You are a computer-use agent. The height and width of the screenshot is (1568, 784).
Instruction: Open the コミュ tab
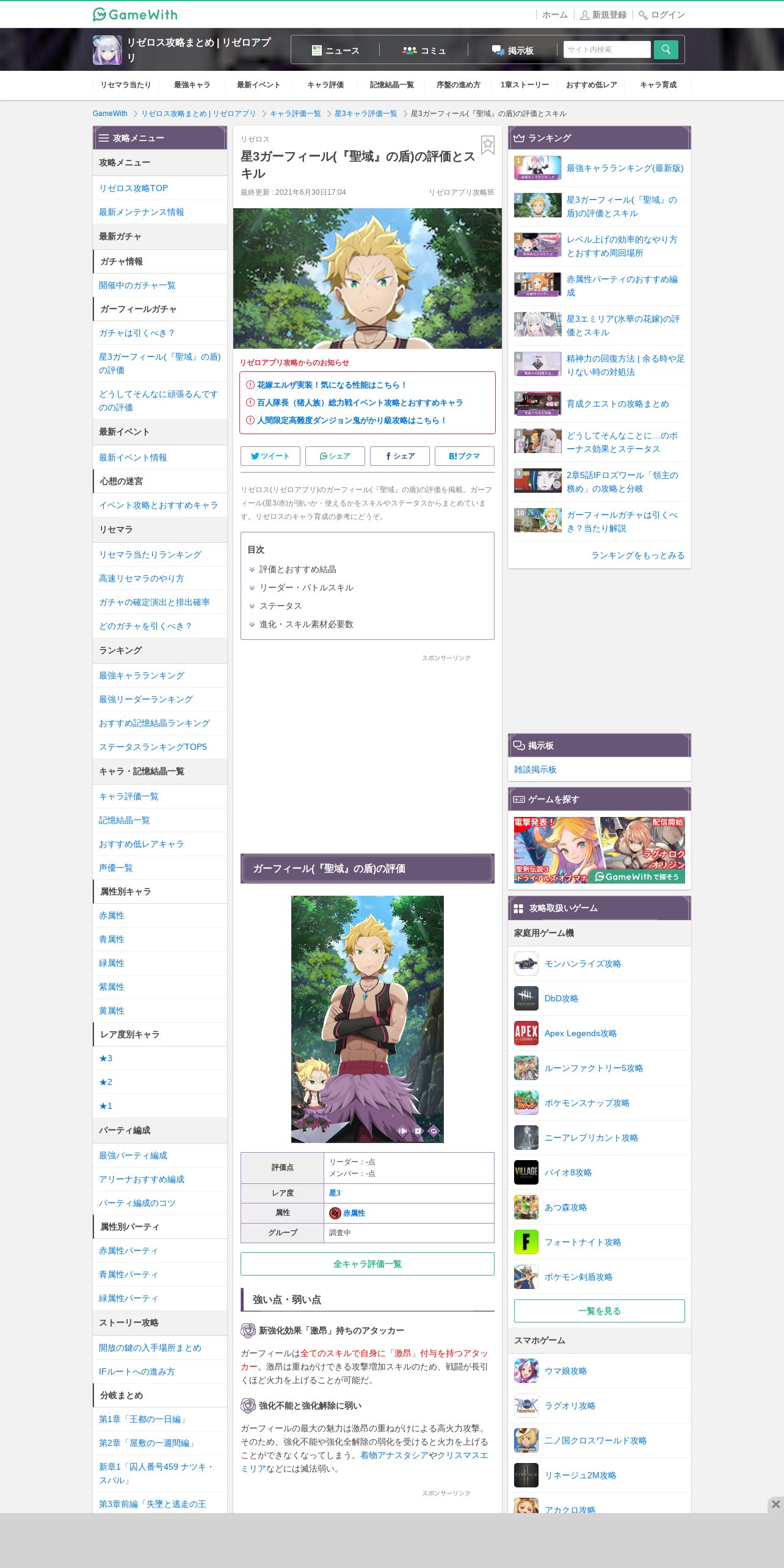pos(424,50)
